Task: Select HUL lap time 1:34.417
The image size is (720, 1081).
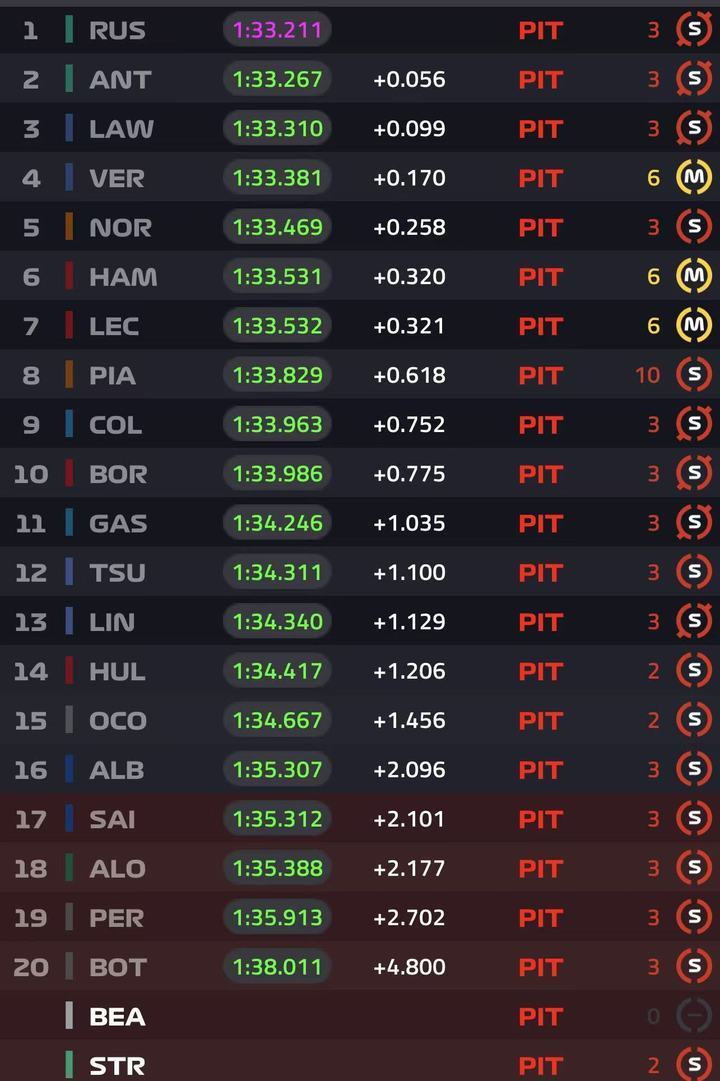Action: [x=277, y=671]
